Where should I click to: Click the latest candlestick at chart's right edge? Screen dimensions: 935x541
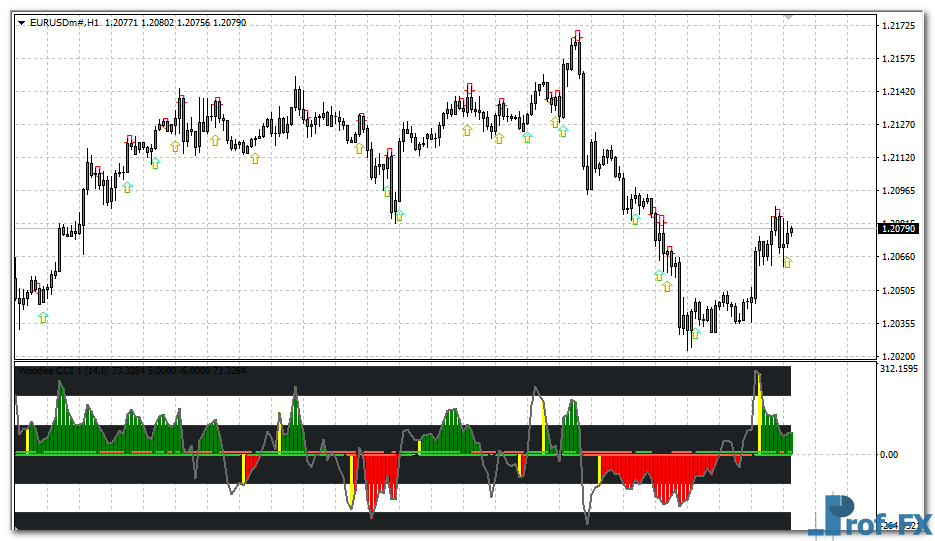point(791,231)
